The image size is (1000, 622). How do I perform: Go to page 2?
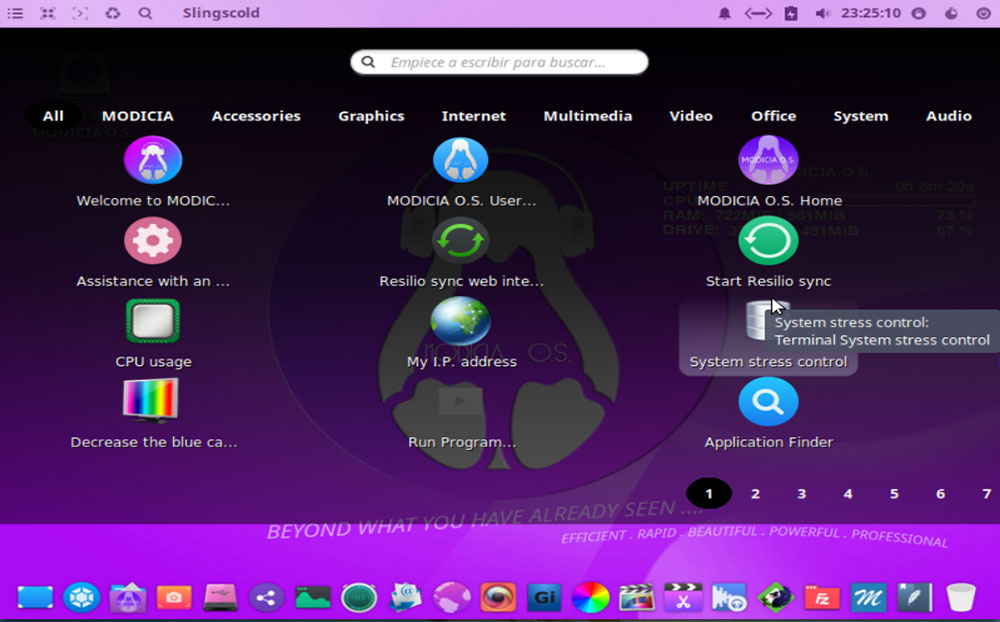coord(755,493)
